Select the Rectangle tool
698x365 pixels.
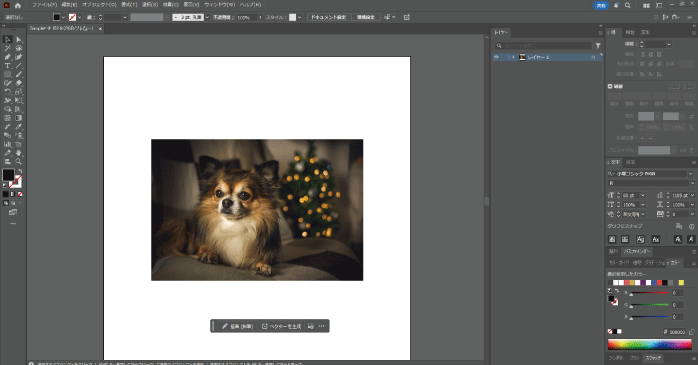pyautogui.click(x=8, y=74)
